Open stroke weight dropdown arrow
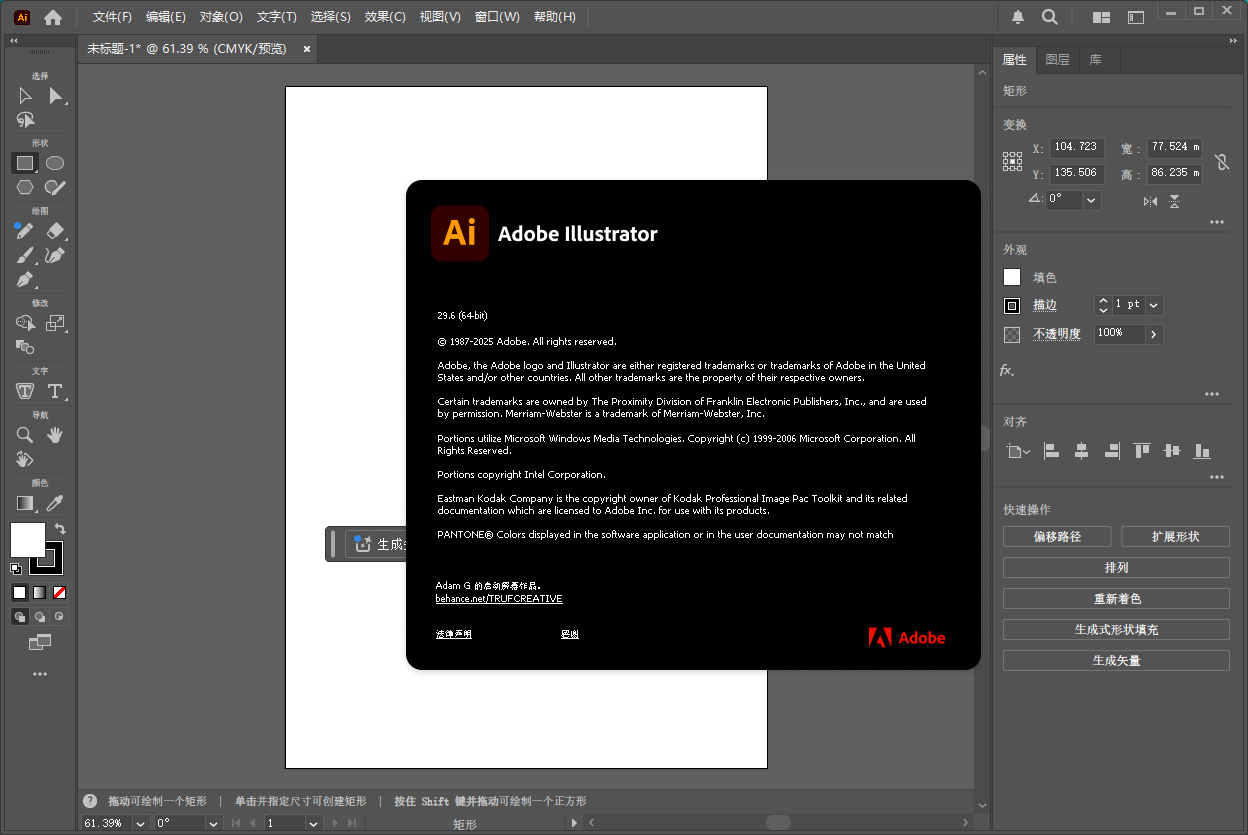Screen dimensions: 1248x835 (1154, 305)
